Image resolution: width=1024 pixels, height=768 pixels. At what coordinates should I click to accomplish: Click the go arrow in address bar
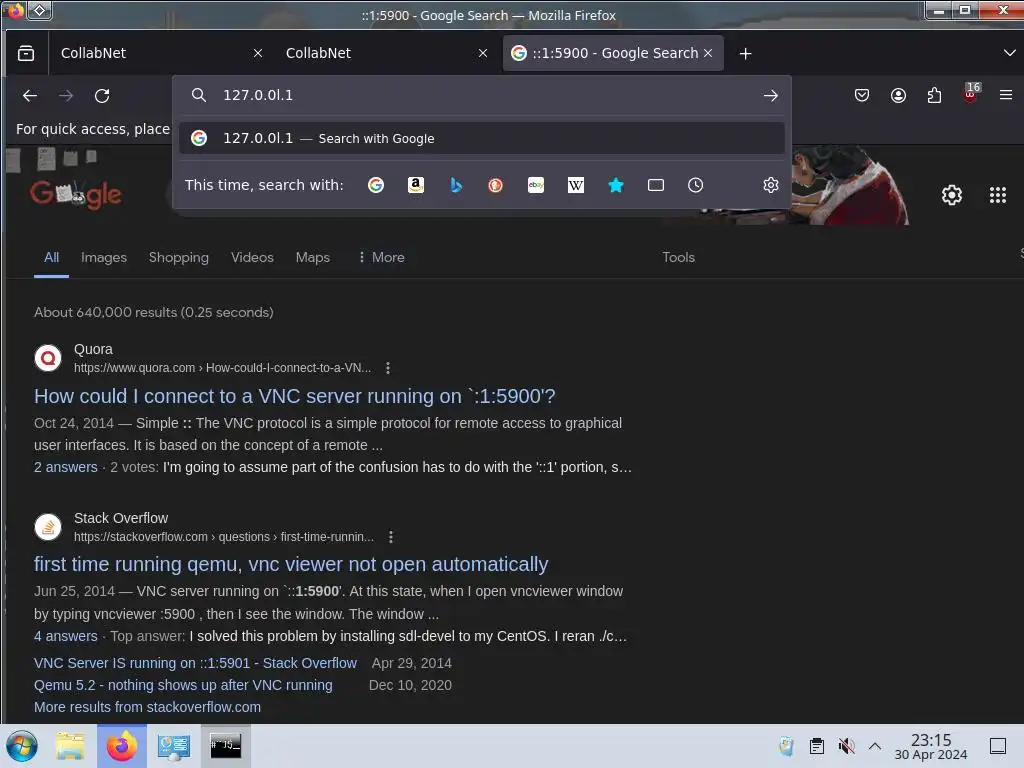(x=771, y=95)
